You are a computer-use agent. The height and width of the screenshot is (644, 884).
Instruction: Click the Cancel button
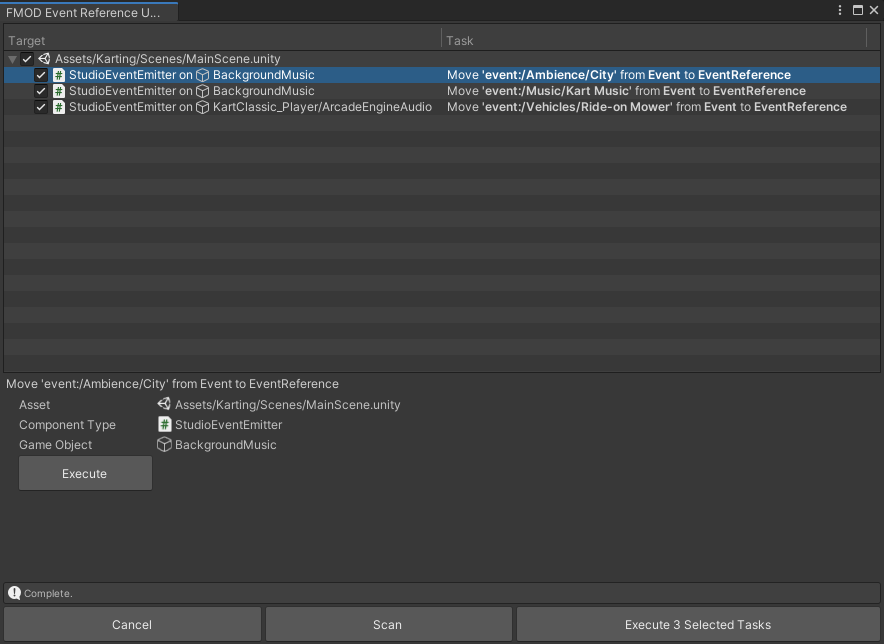point(132,623)
